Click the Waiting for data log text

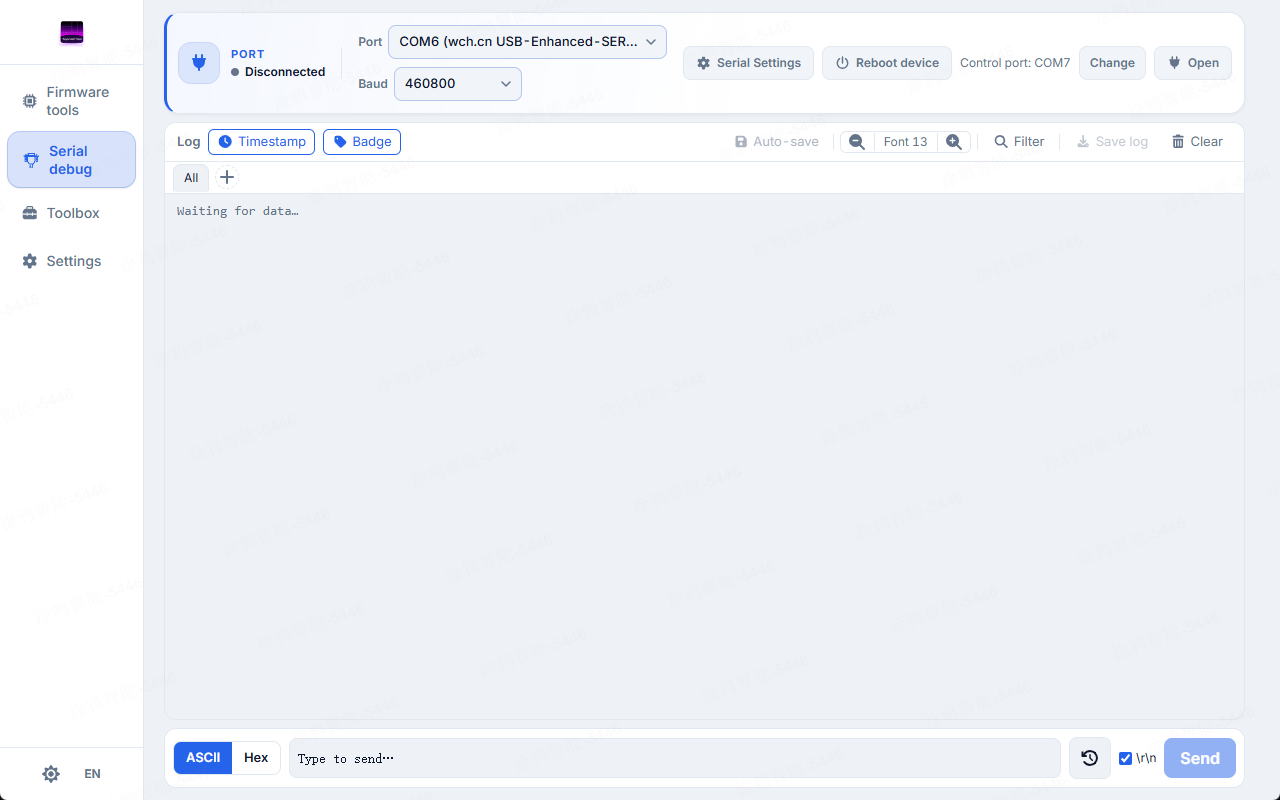(238, 211)
